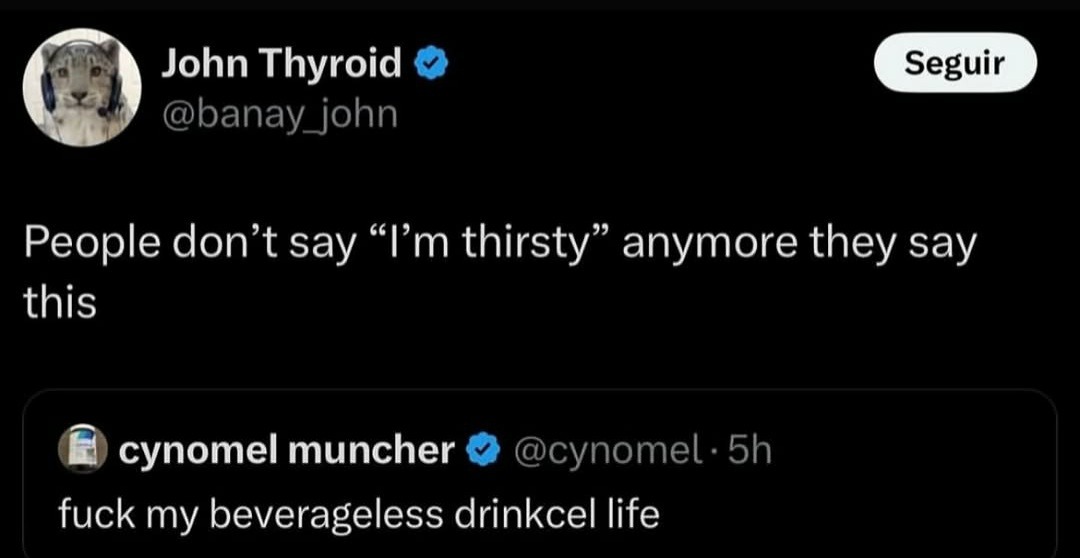Click the word "life" ending the quoted tweet

click(x=632, y=513)
